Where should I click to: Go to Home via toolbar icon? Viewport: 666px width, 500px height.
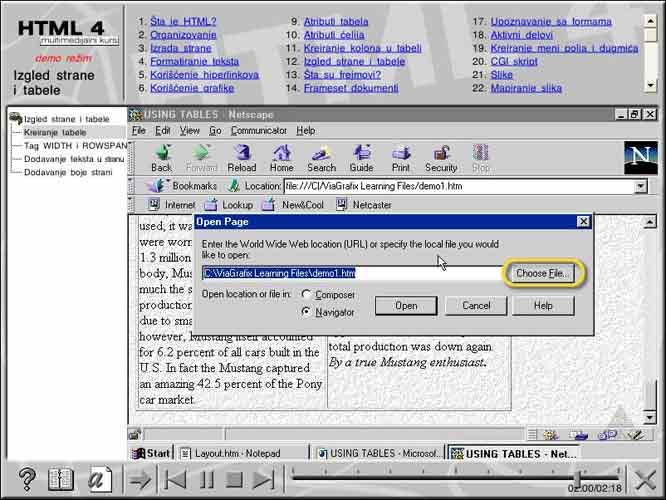pyautogui.click(x=281, y=157)
